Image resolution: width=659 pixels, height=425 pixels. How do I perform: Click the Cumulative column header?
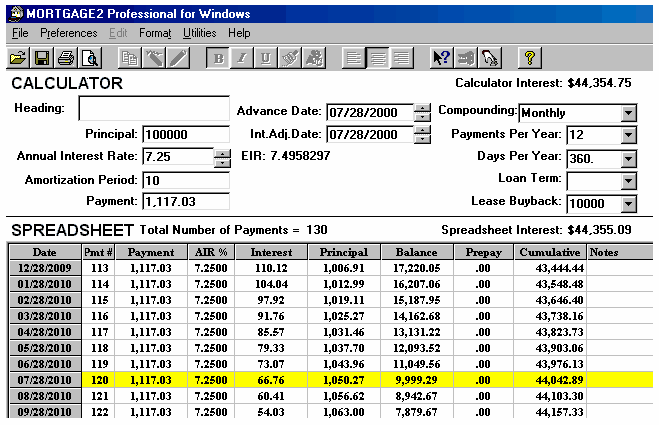tap(551, 253)
